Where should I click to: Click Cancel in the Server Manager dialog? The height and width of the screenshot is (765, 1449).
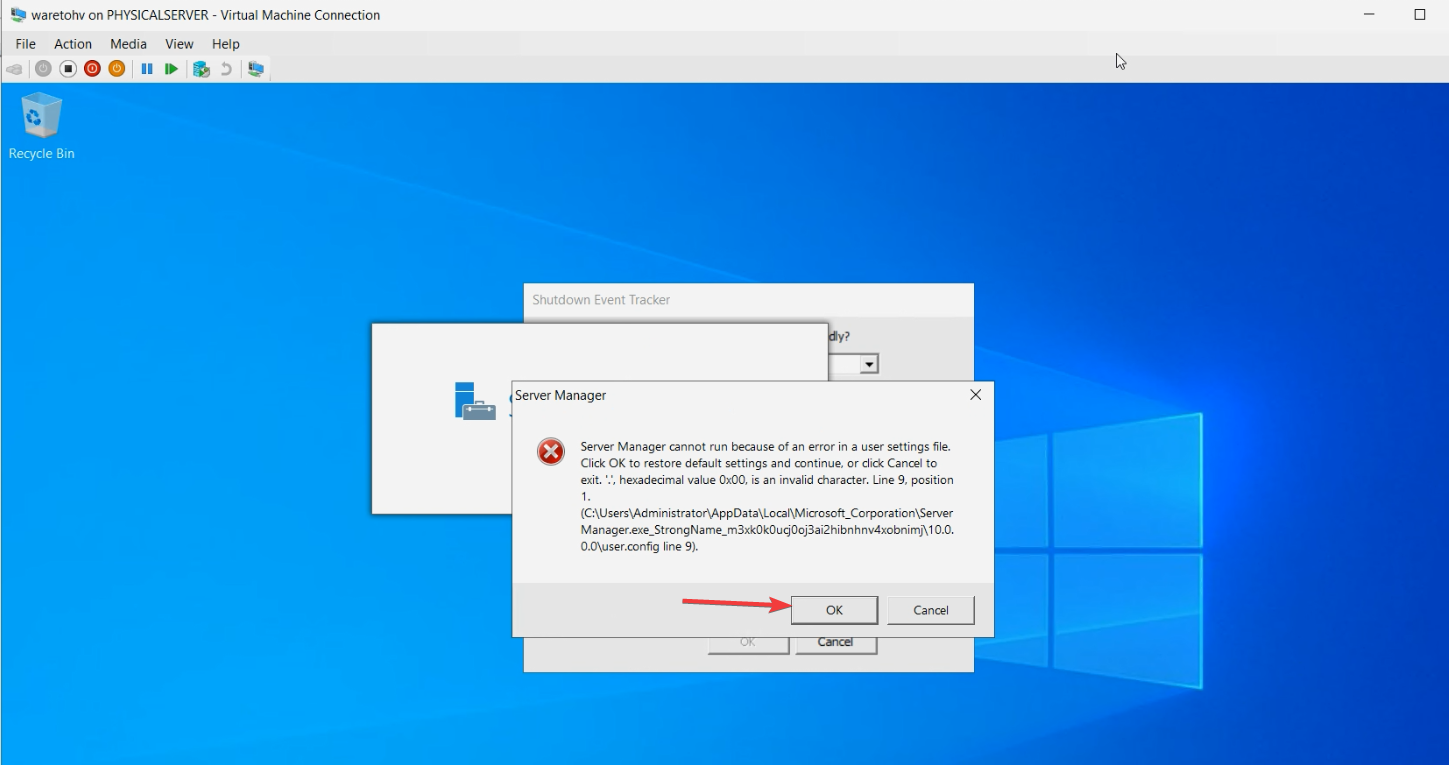click(931, 610)
